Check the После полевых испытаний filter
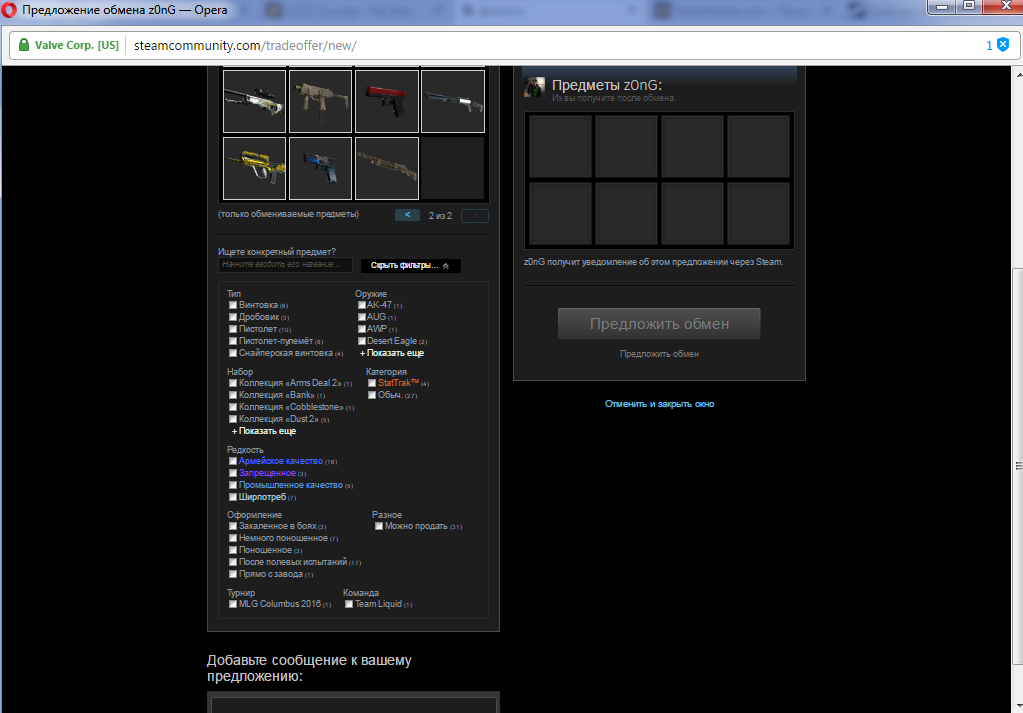The image size is (1023, 713). pyautogui.click(x=232, y=562)
